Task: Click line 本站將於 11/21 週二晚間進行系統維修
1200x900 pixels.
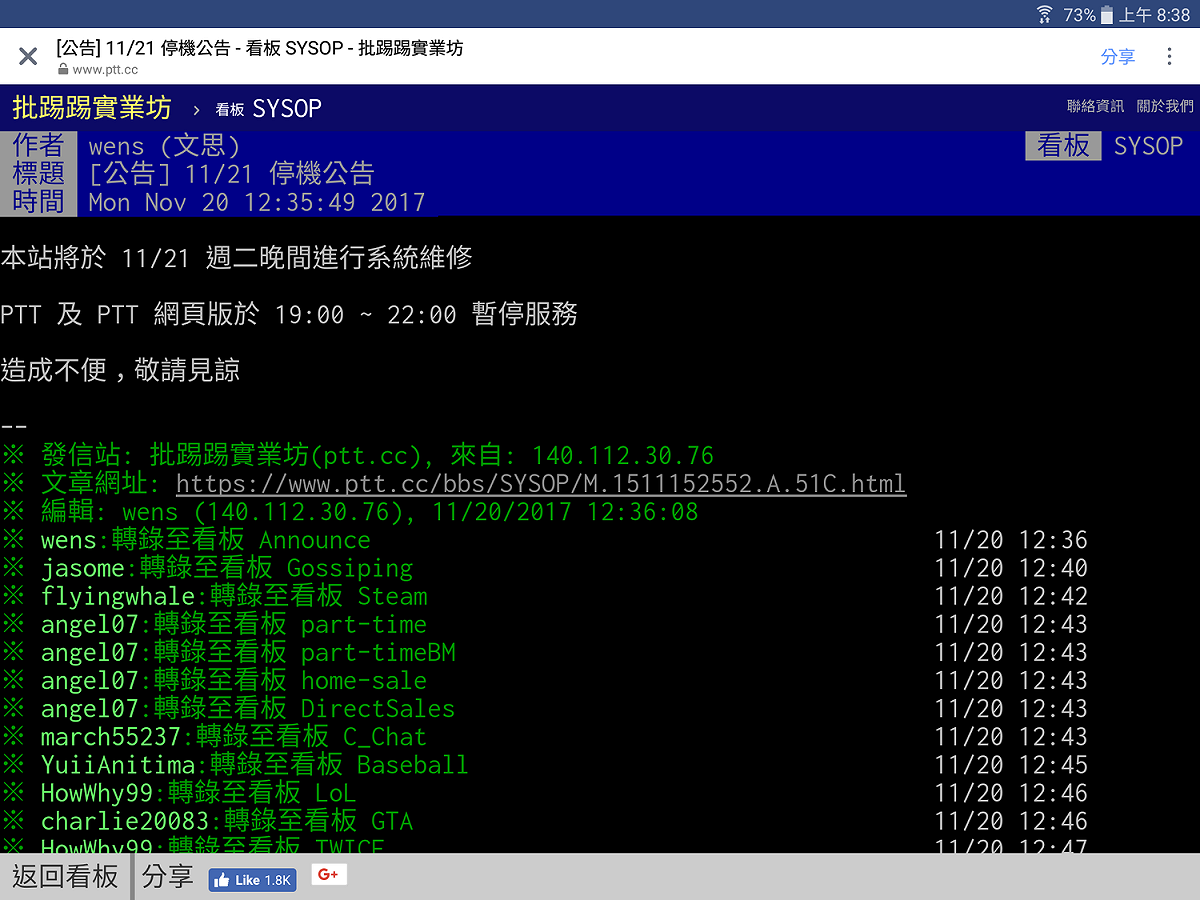Action: tap(236, 258)
